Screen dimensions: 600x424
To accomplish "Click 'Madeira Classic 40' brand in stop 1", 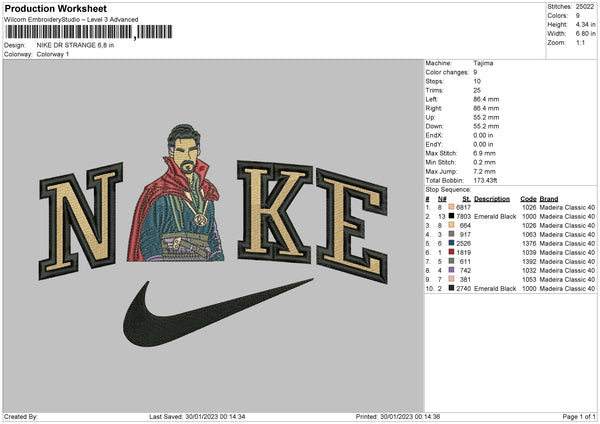I will pos(567,207).
